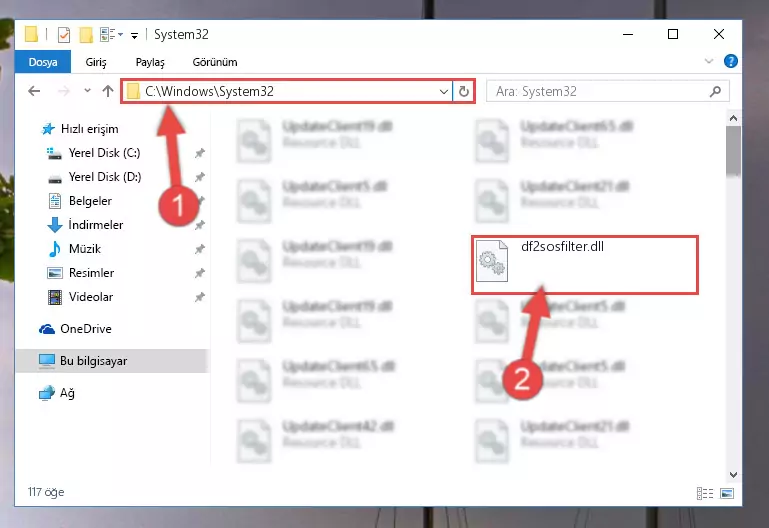
Task: Click the search magnifier icon
Action: (715, 91)
